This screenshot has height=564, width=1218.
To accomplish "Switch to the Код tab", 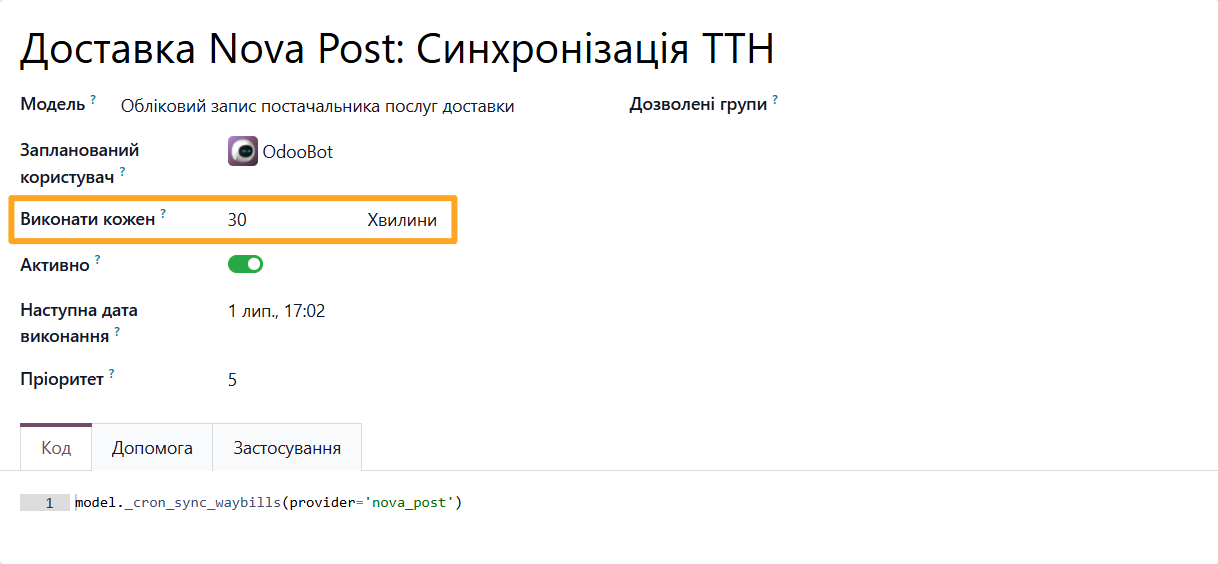I will pos(56,448).
